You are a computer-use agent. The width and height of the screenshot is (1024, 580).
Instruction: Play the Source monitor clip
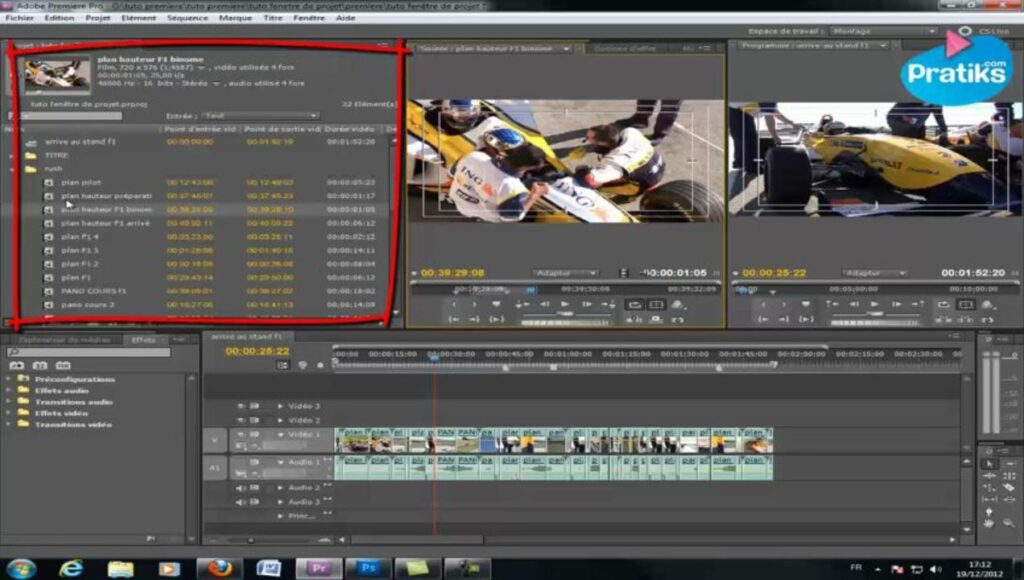point(565,304)
